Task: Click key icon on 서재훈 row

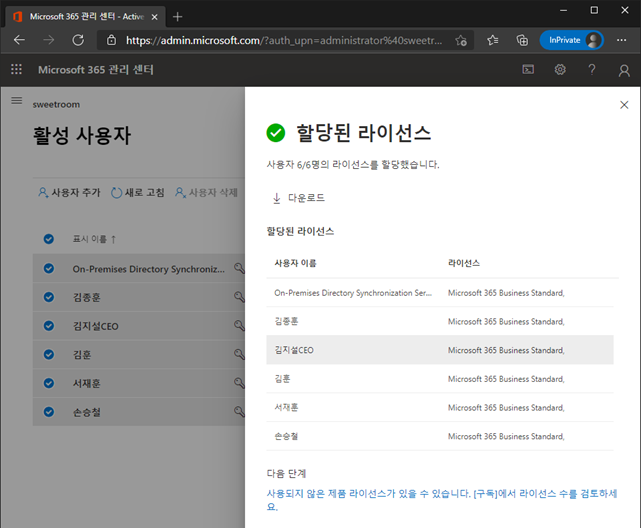Action: pos(239,383)
